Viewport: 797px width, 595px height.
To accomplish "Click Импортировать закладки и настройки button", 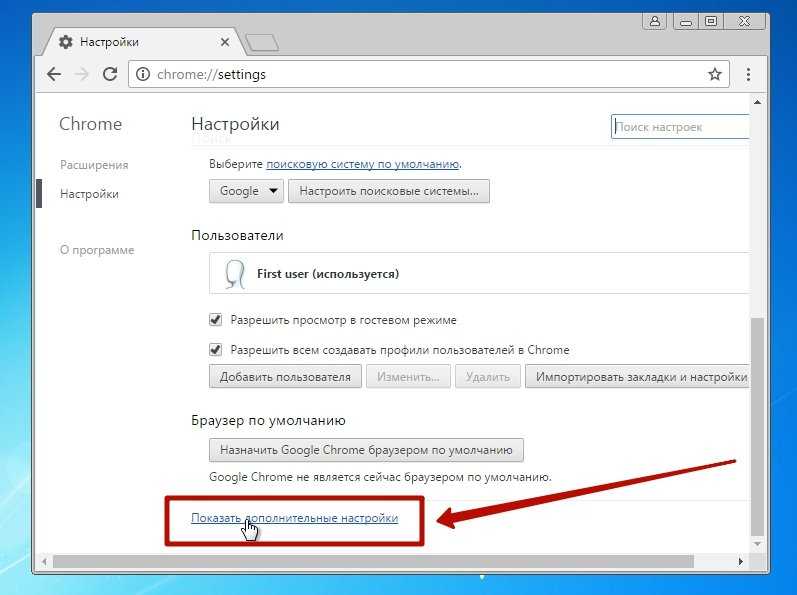I will tap(637, 377).
